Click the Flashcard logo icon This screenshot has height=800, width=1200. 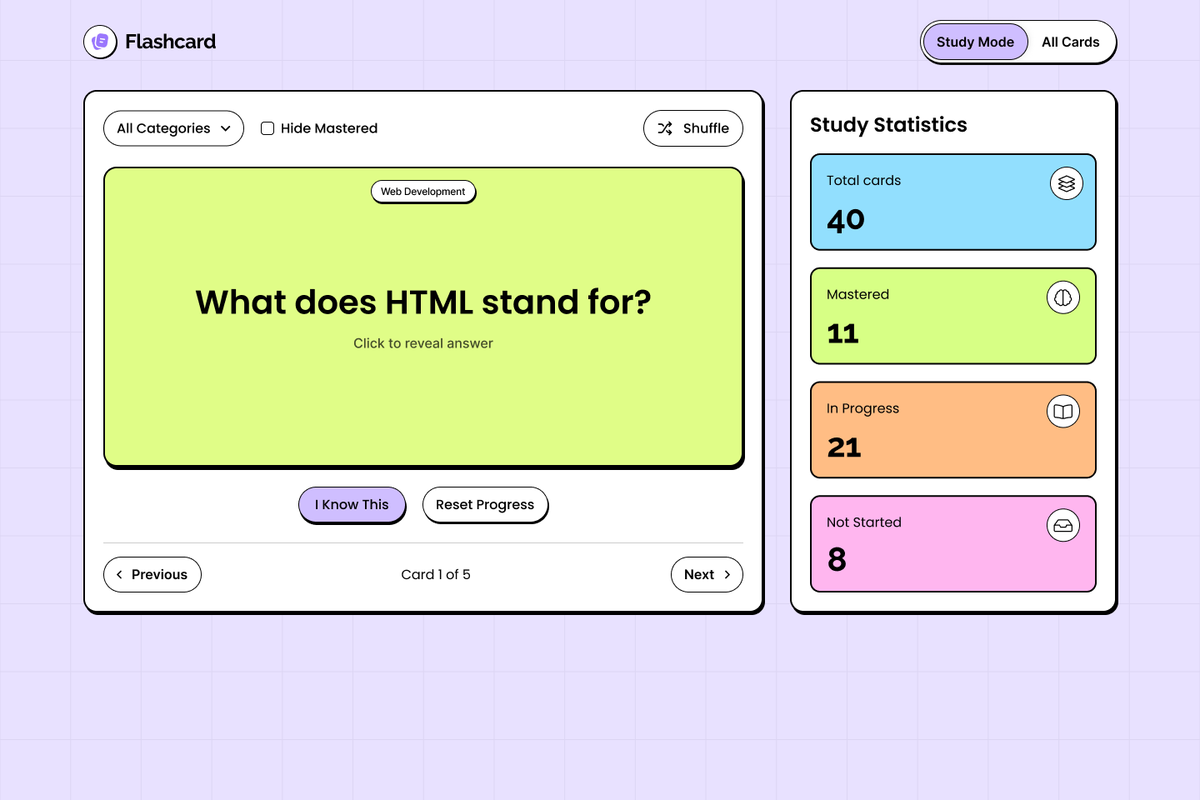coord(100,41)
